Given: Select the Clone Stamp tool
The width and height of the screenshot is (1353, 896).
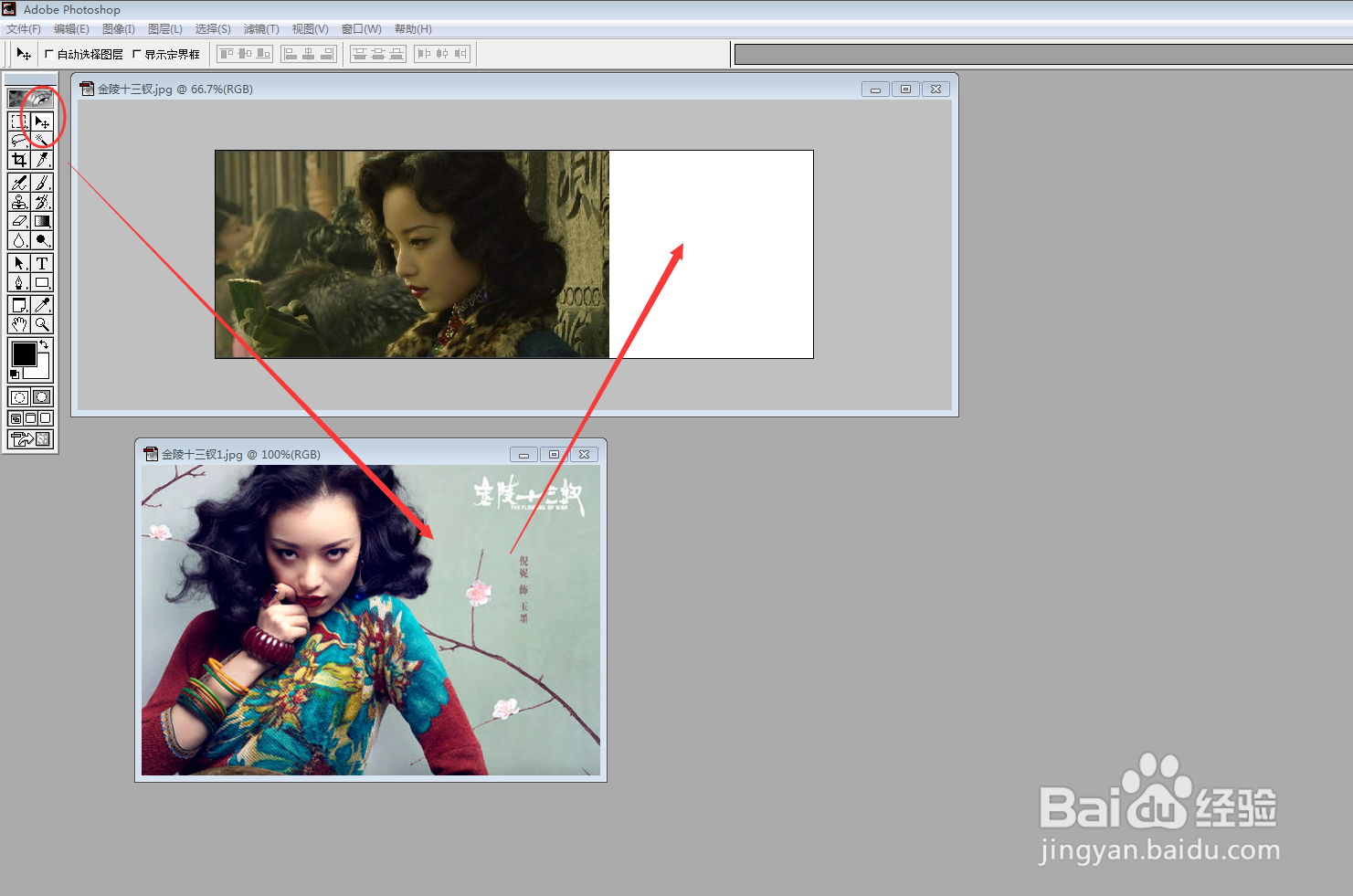Looking at the screenshot, I should coord(19,202).
